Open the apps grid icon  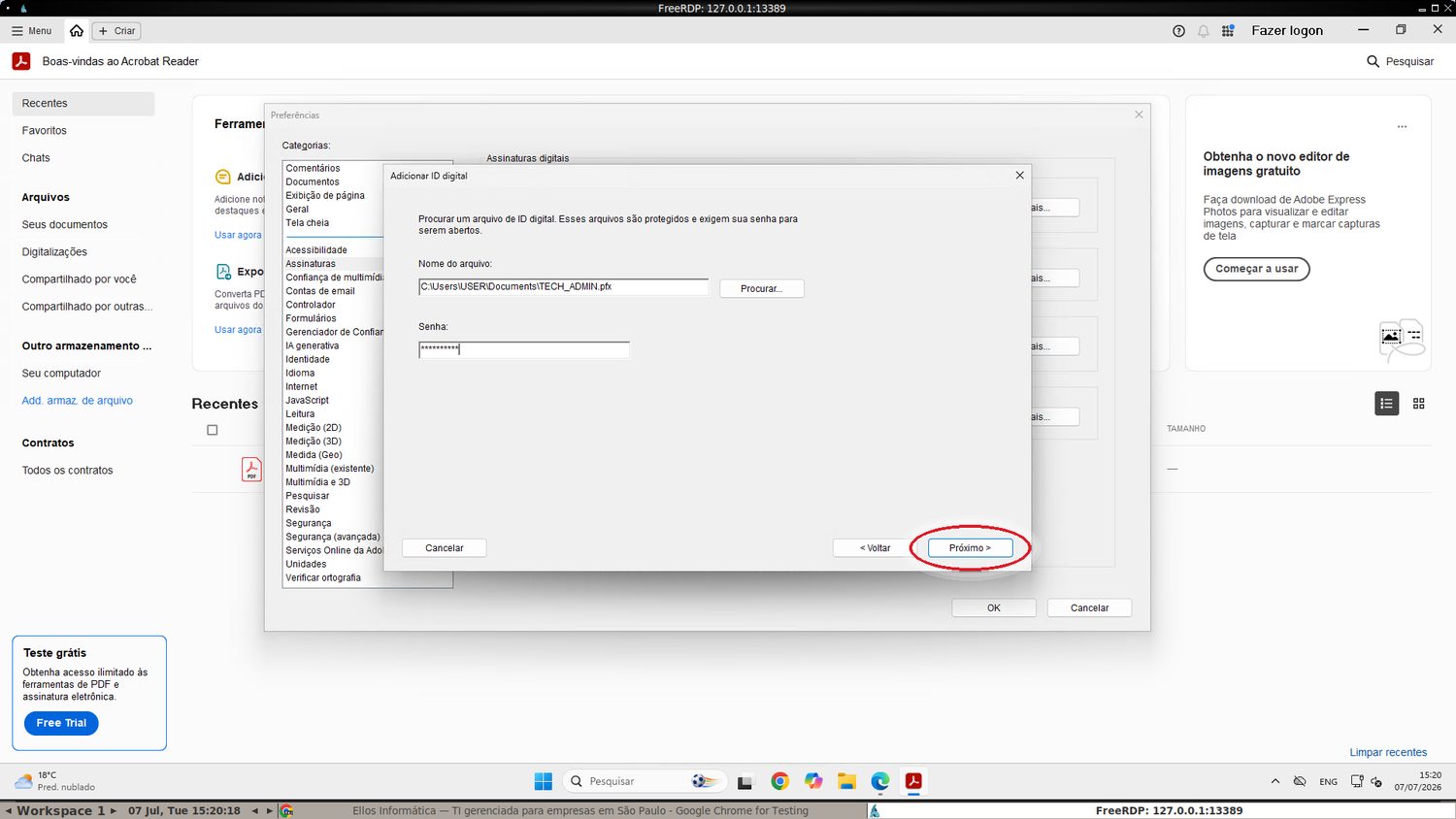click(1228, 31)
